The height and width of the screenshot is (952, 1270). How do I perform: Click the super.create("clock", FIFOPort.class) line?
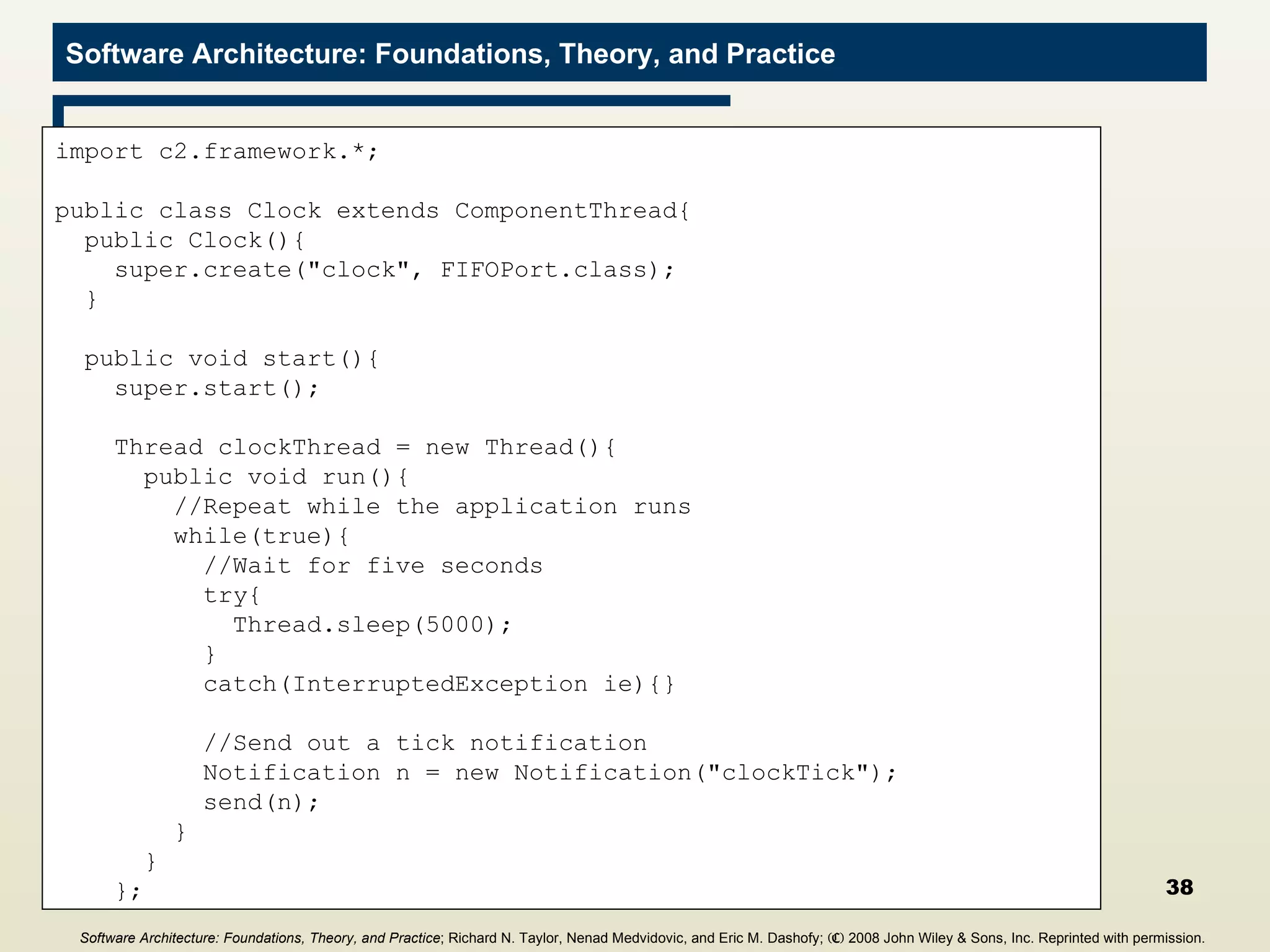click(394, 270)
